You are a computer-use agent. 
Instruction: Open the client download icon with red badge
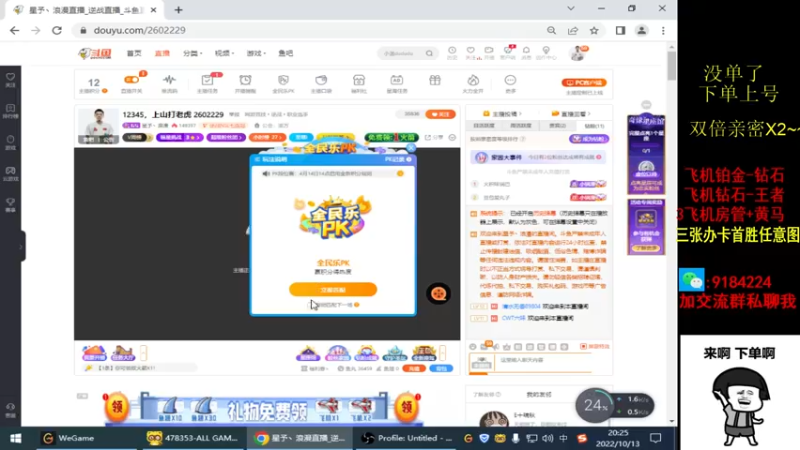click(508, 50)
